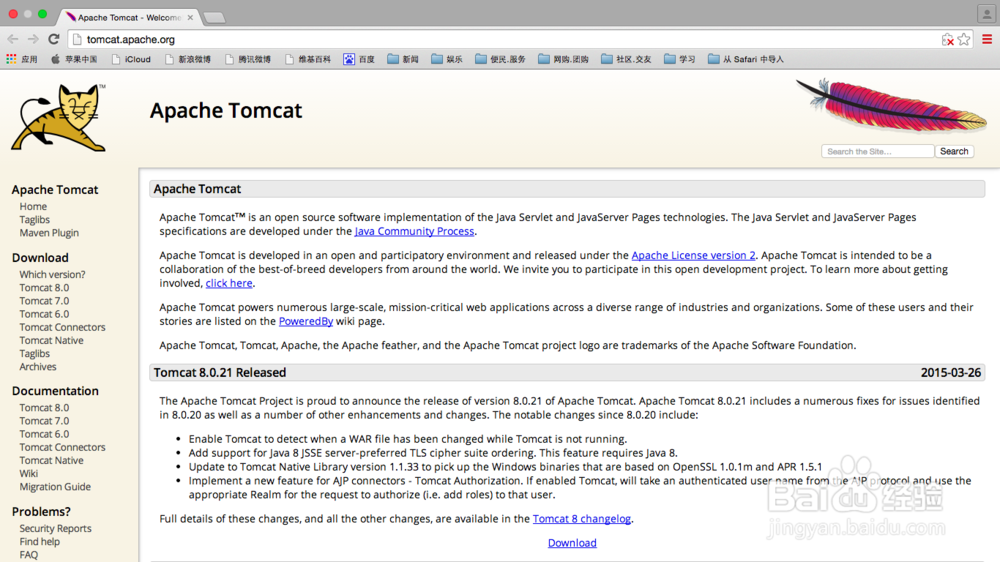Open Tomcat Connectors under Documentation

pyautogui.click(x=62, y=447)
